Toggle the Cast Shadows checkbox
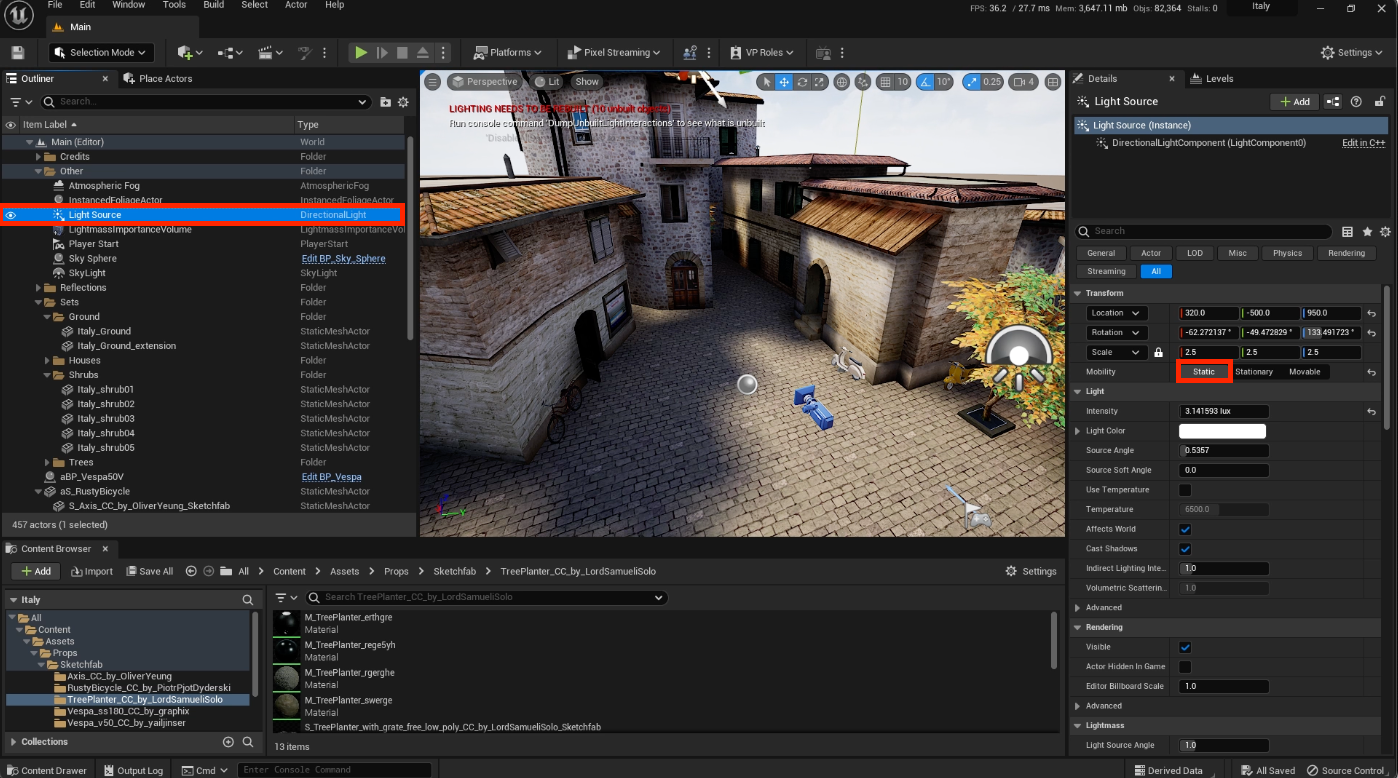This screenshot has width=1398, height=778. [x=1185, y=549]
